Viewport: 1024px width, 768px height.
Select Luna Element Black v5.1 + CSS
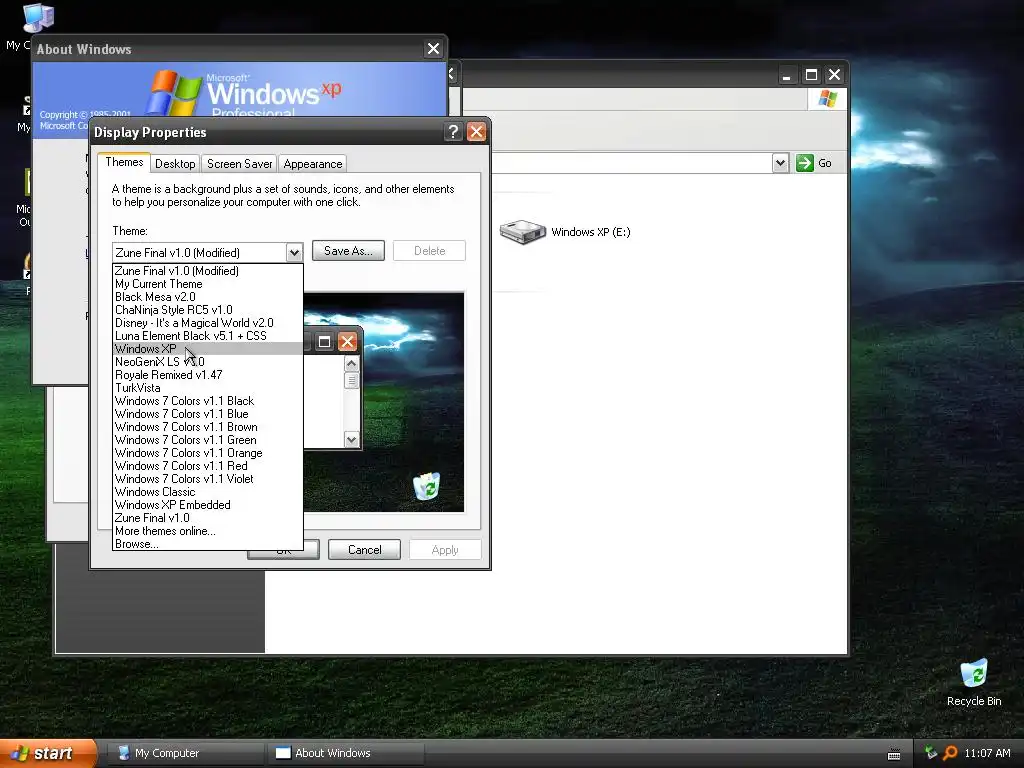208,336
